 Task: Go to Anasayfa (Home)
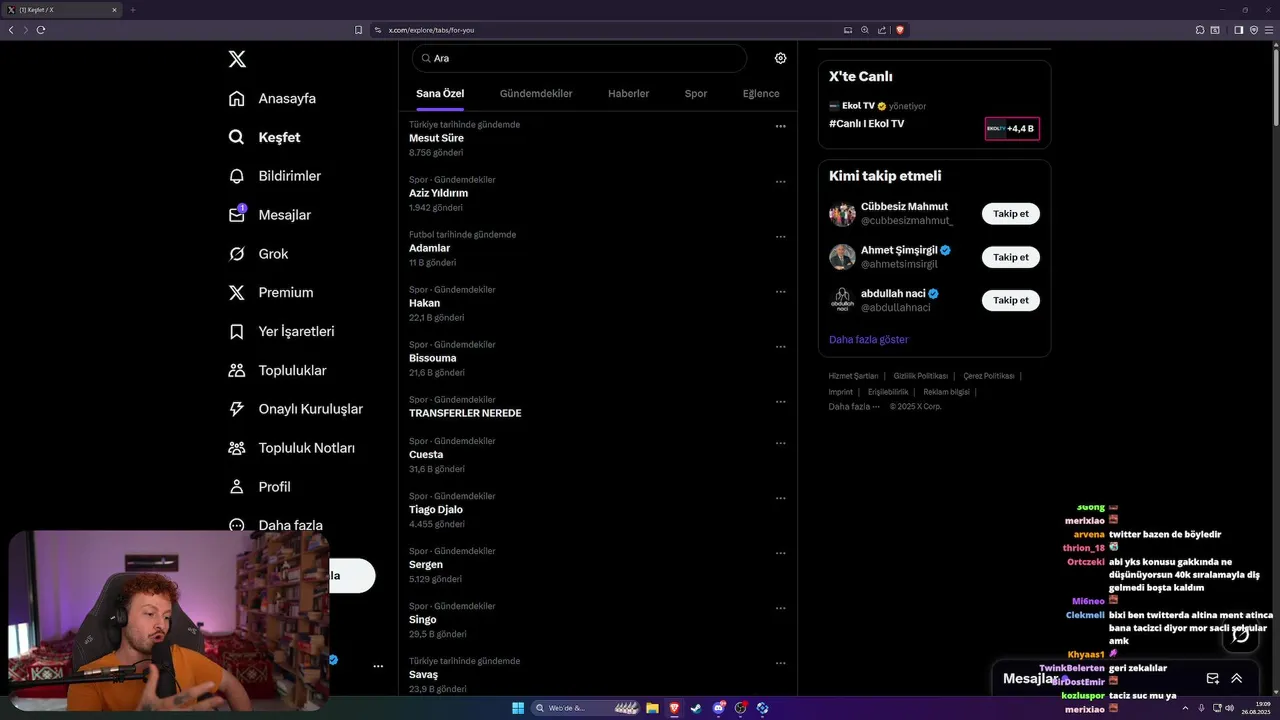(x=272, y=98)
